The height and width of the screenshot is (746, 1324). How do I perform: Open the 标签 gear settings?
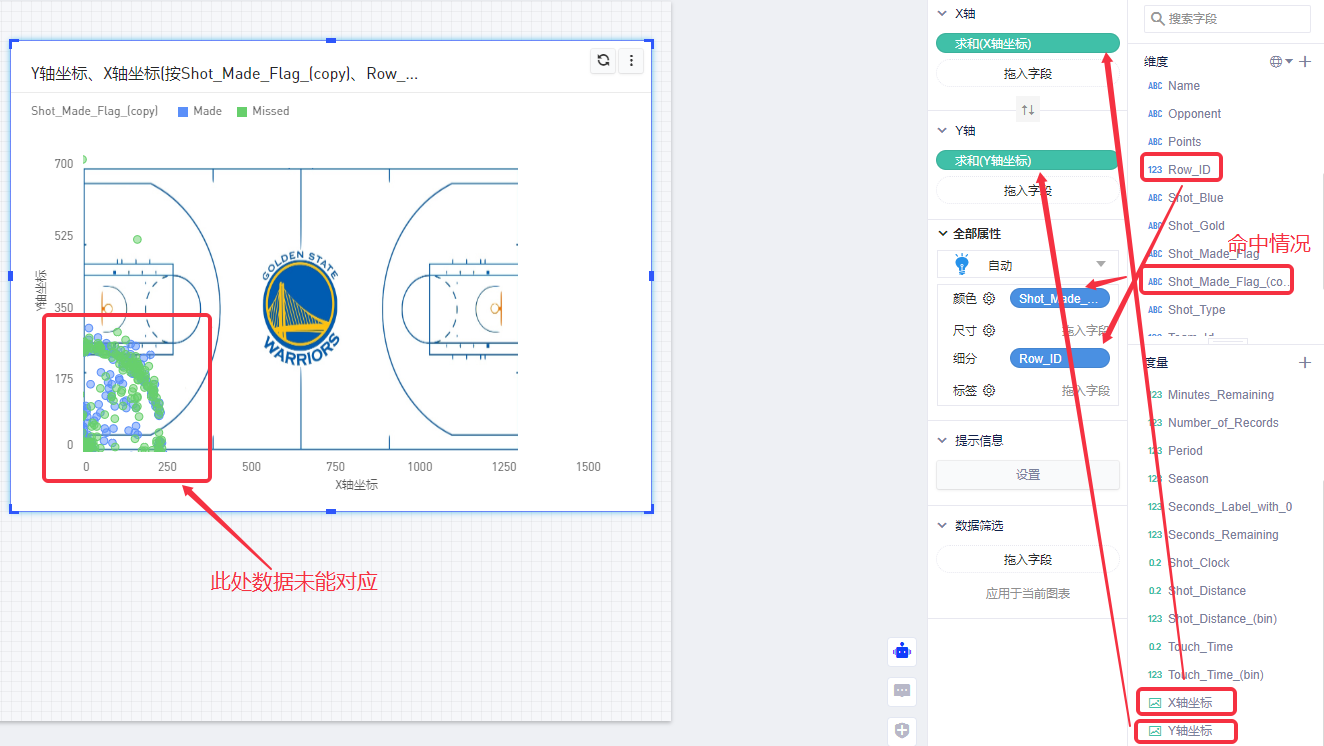[x=989, y=391]
